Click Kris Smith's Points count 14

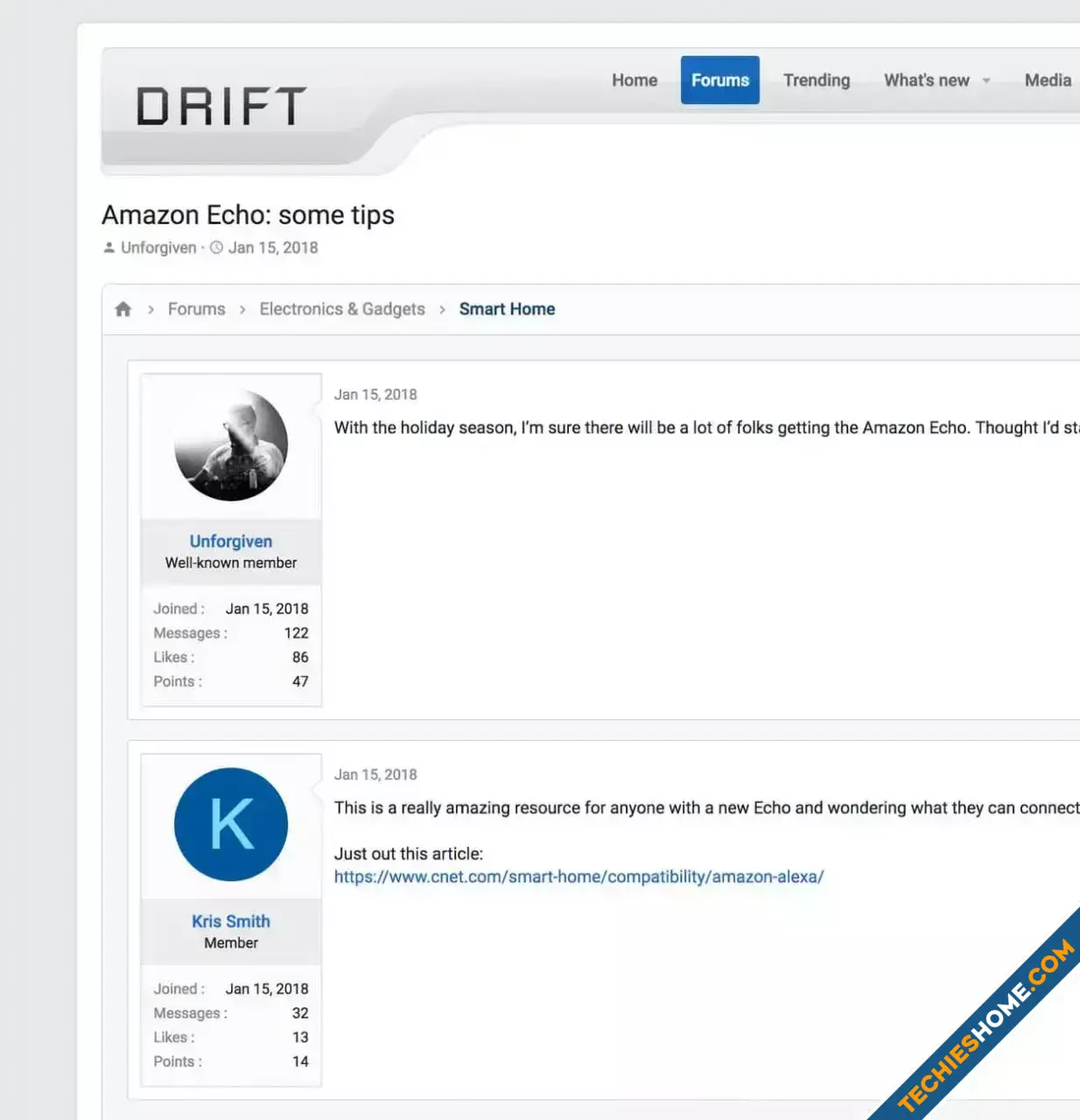coord(300,1061)
